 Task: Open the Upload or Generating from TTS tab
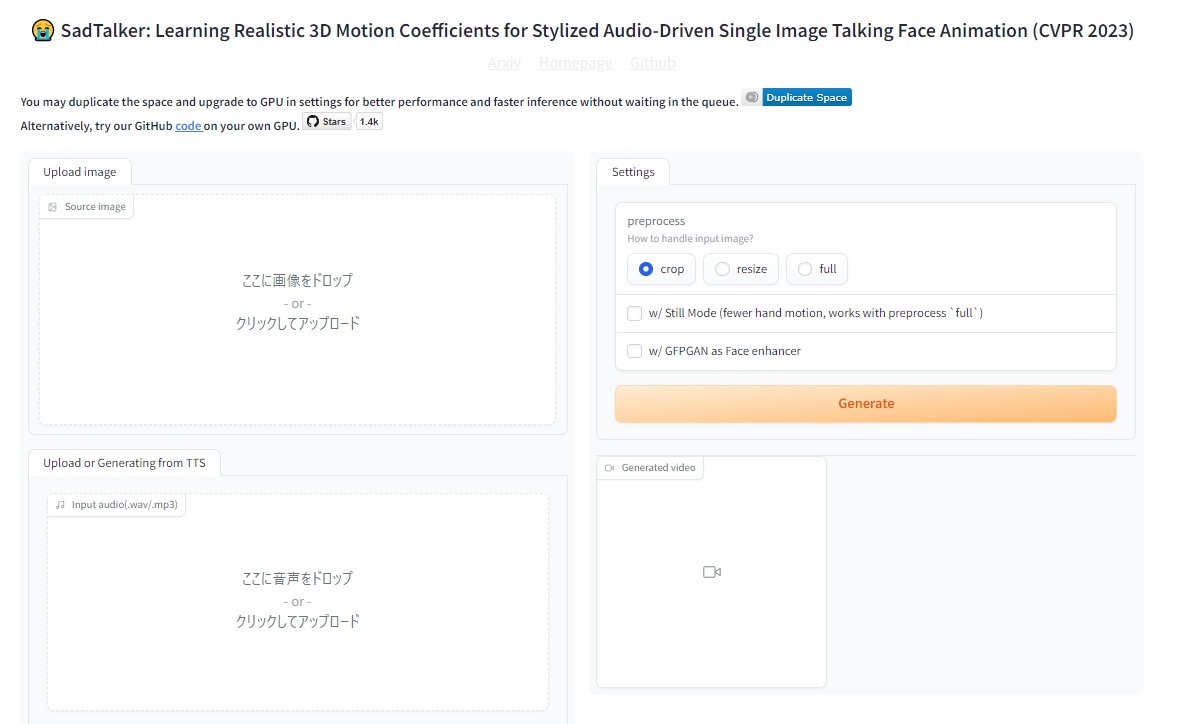click(124, 463)
